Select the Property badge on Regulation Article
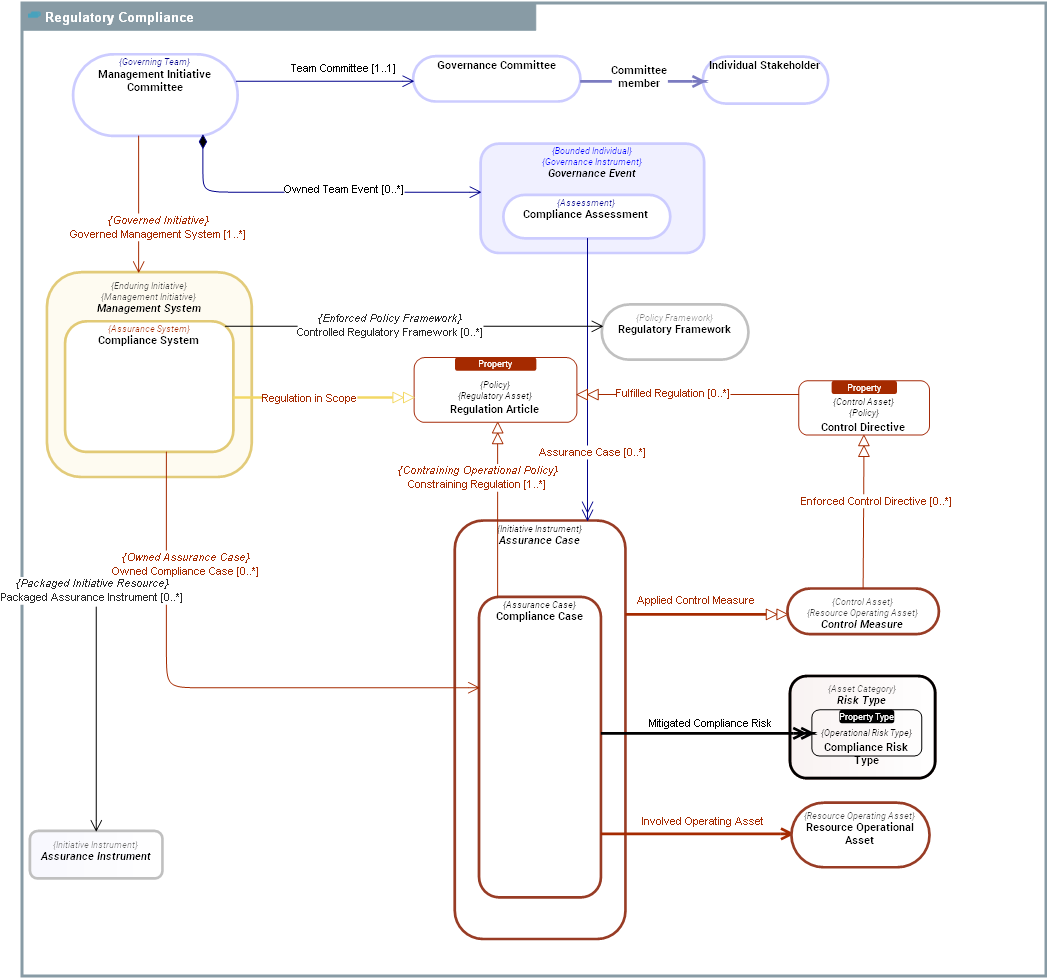The height and width of the screenshot is (978, 1047). (495, 364)
